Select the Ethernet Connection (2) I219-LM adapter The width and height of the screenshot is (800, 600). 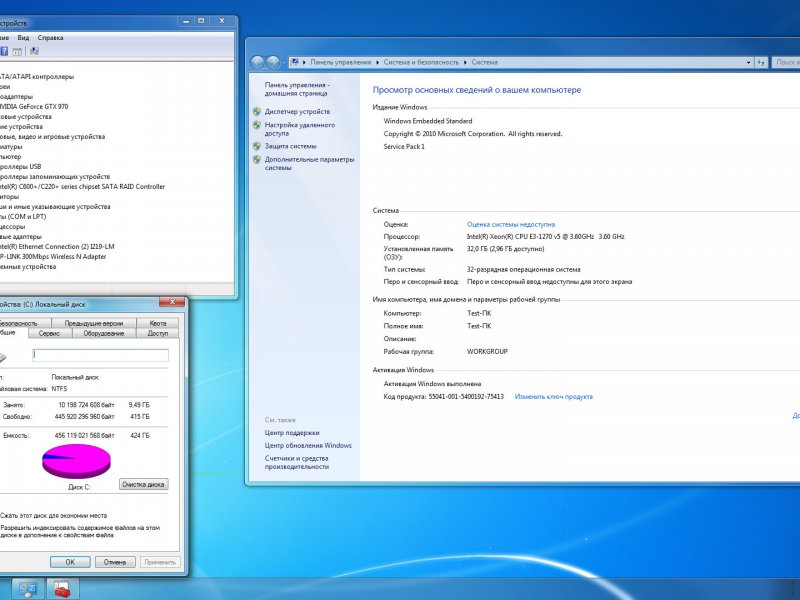tap(57, 246)
